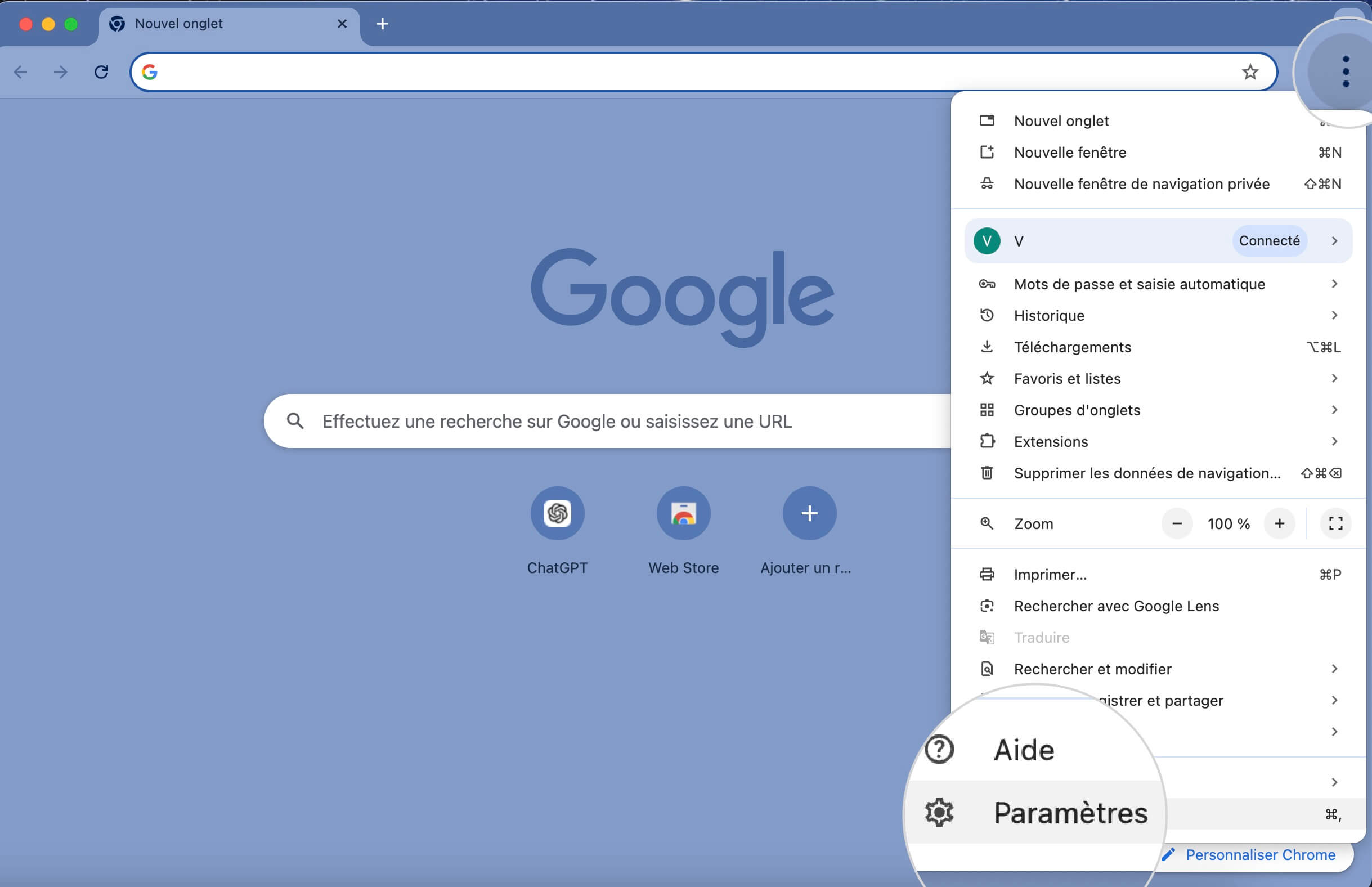Click the Google logo
Image resolution: width=1372 pixels, height=887 pixels.
click(682, 297)
